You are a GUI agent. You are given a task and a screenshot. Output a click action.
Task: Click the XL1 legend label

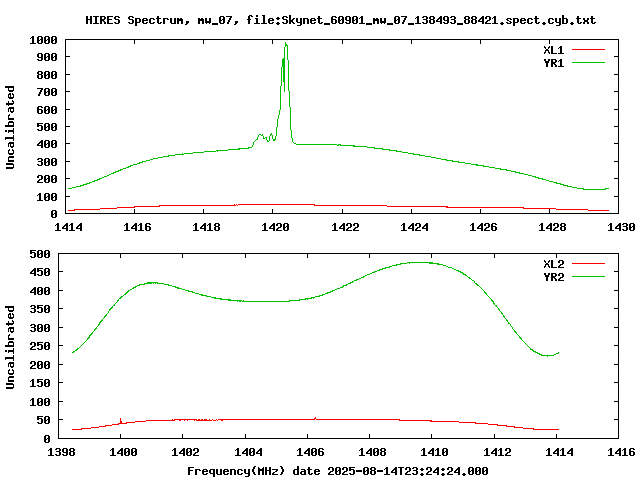pyautogui.click(x=553, y=50)
